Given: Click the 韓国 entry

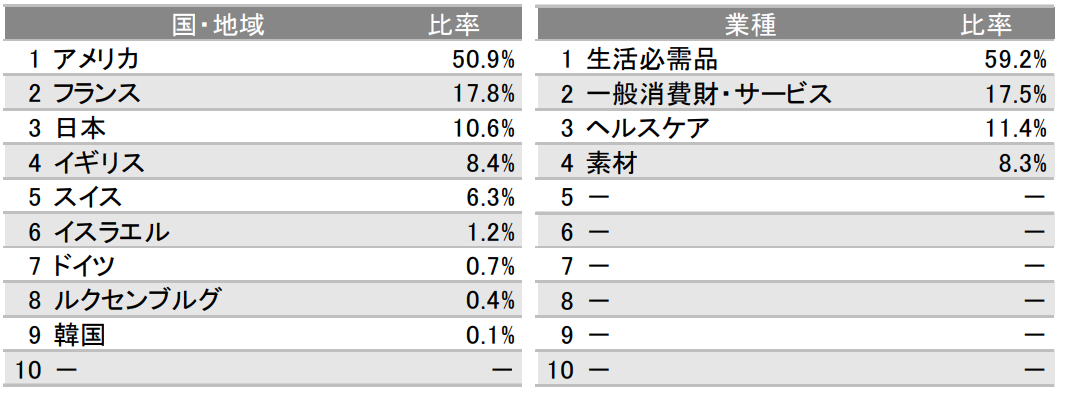Looking at the screenshot, I should coord(79,335).
